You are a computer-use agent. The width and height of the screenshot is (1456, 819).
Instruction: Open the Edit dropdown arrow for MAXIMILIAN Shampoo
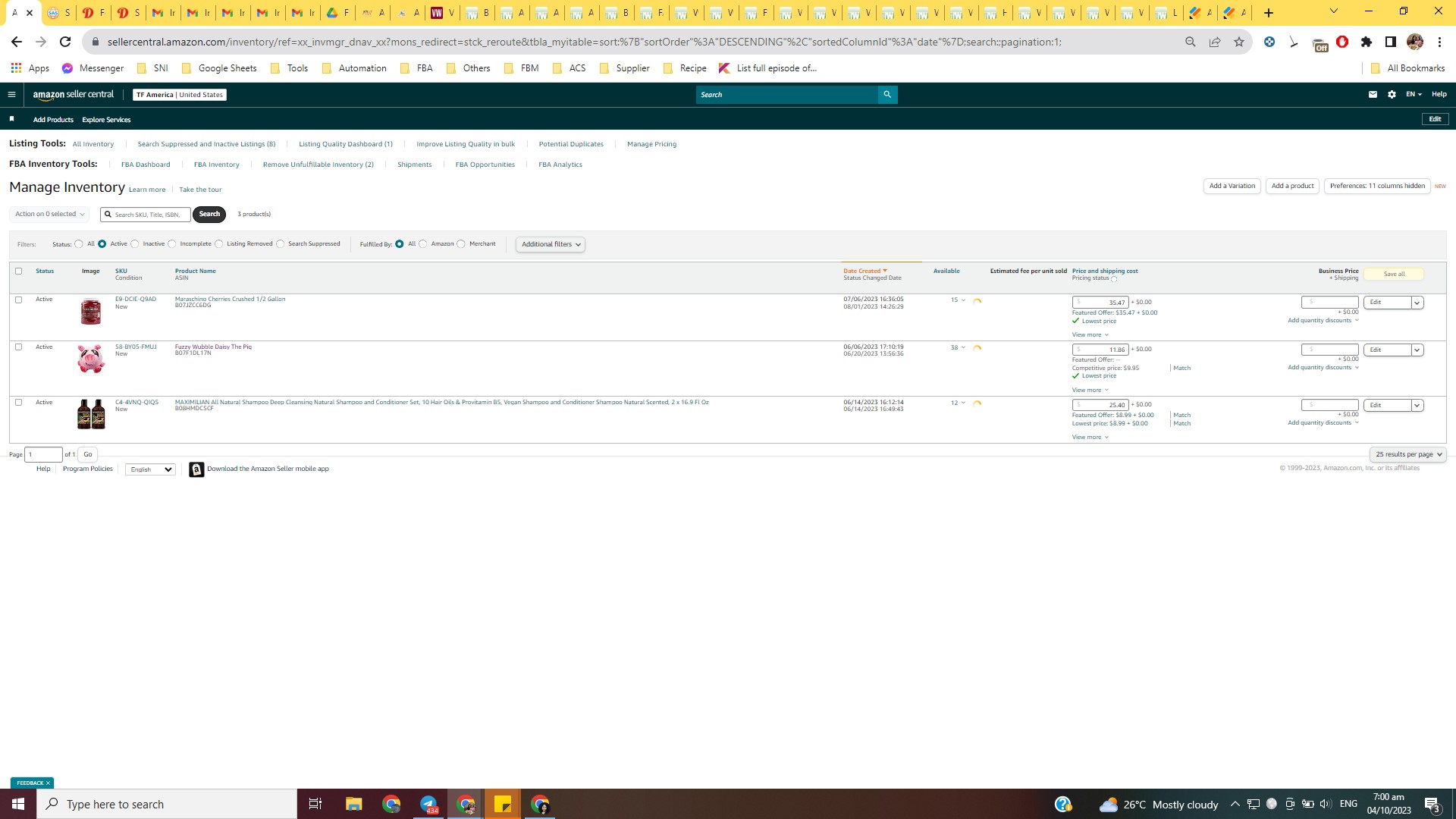(1417, 406)
